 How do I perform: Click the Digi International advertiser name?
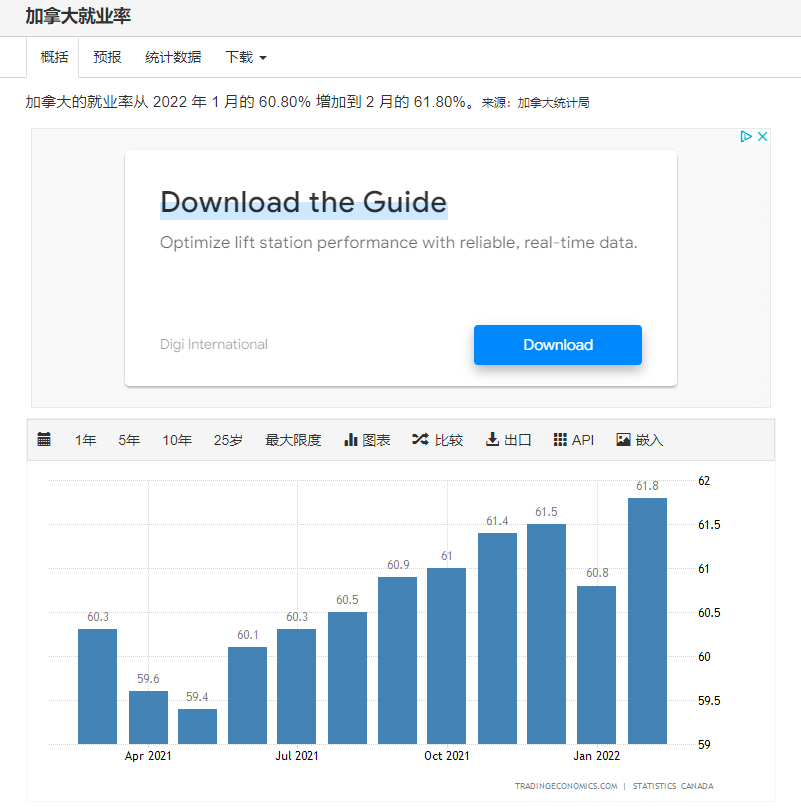[214, 344]
